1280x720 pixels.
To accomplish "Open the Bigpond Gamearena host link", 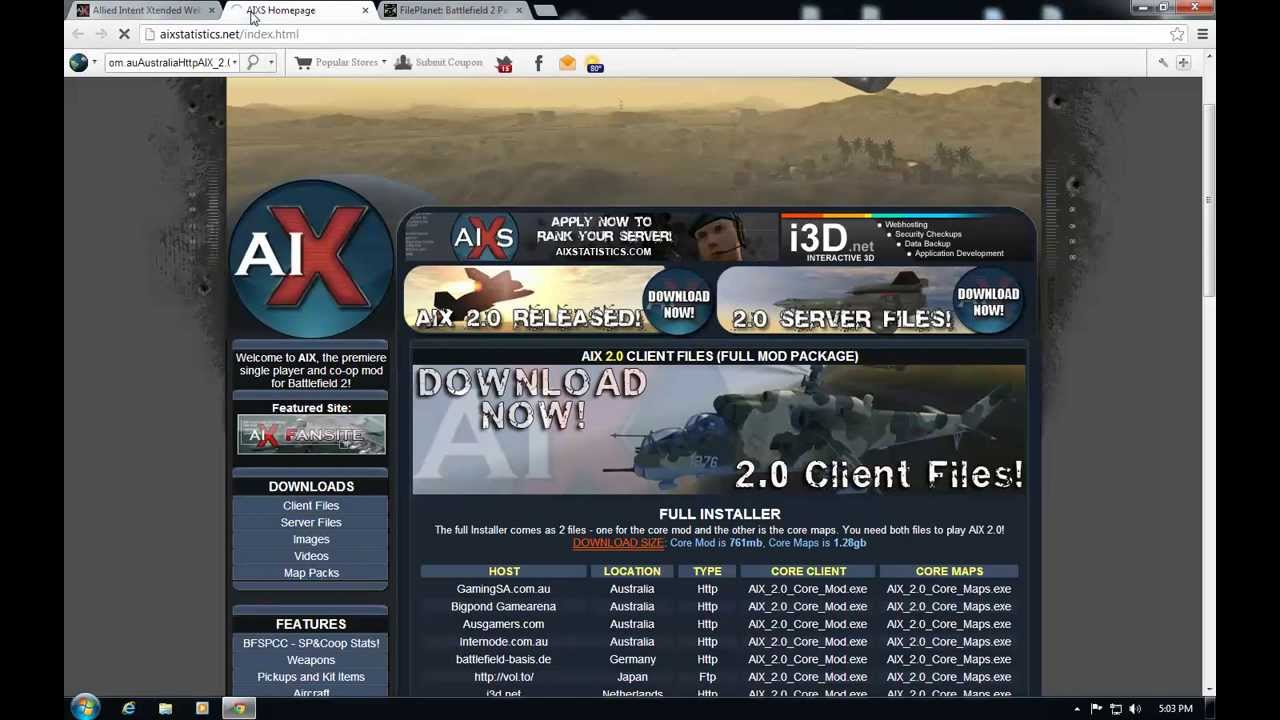I will (503, 607).
